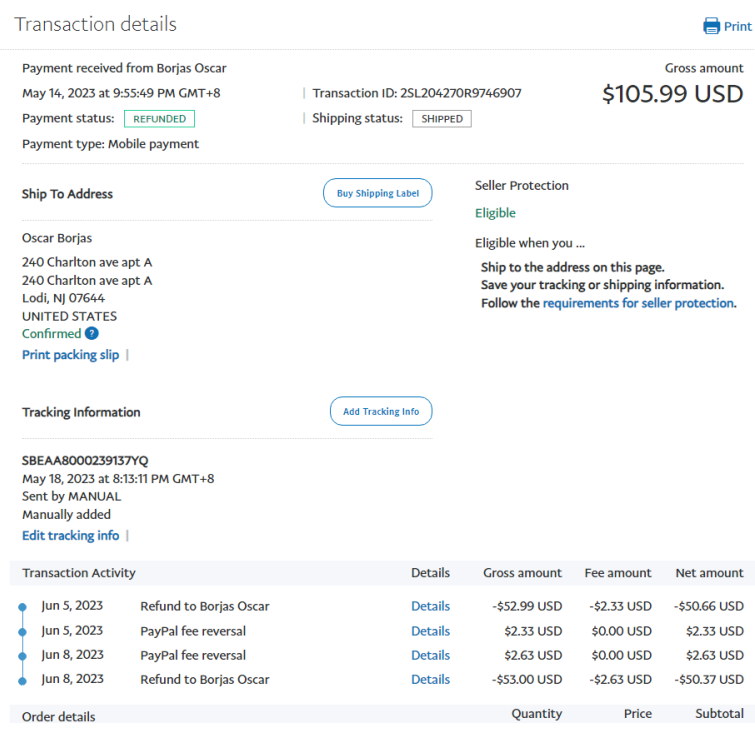
Task: Open the Print packing slip link
Action: (x=70, y=355)
